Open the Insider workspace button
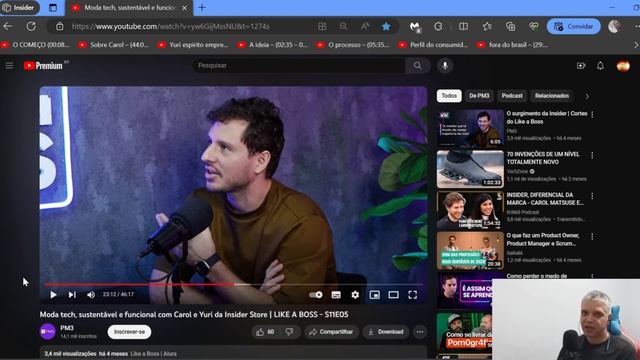The height and width of the screenshot is (360, 640). pyautogui.click(x=19, y=8)
